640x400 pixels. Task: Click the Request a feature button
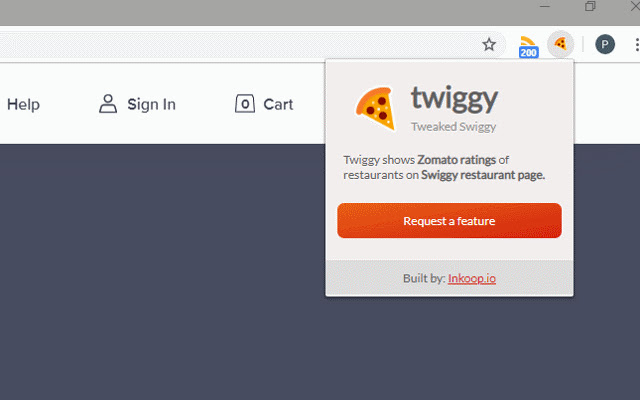449,220
